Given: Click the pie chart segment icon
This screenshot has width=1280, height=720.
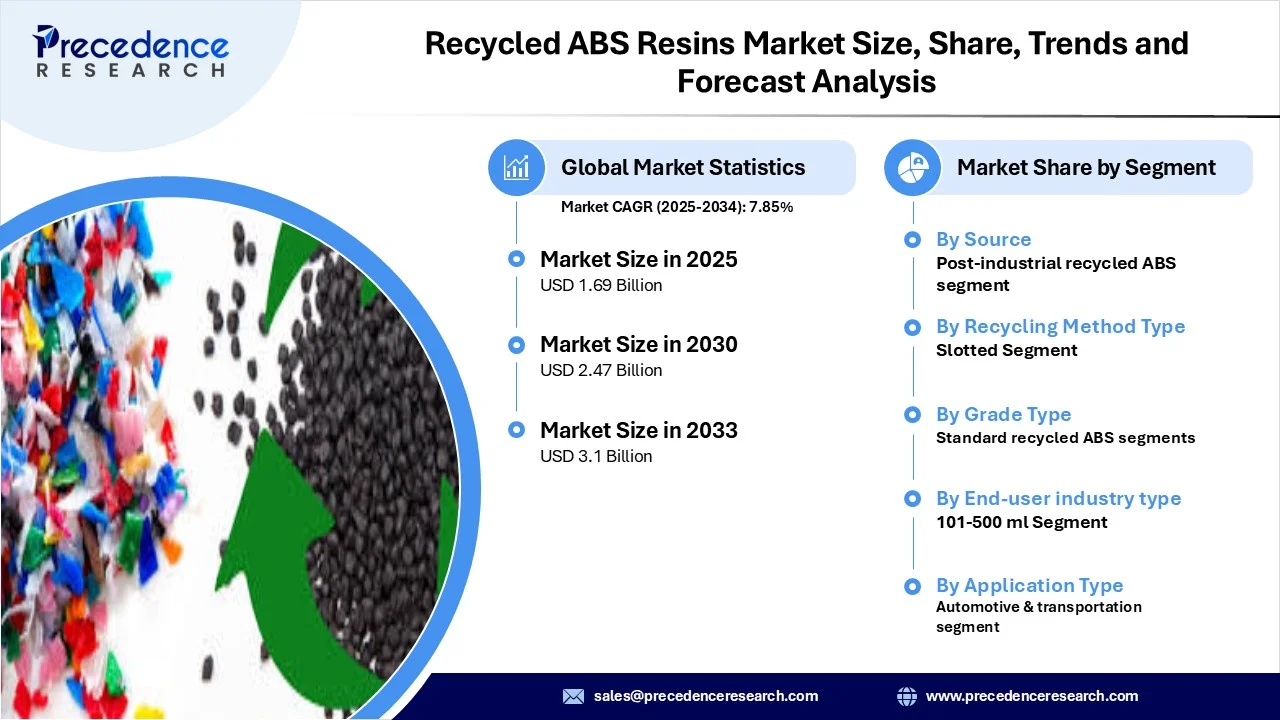Looking at the screenshot, I should click(x=913, y=167).
